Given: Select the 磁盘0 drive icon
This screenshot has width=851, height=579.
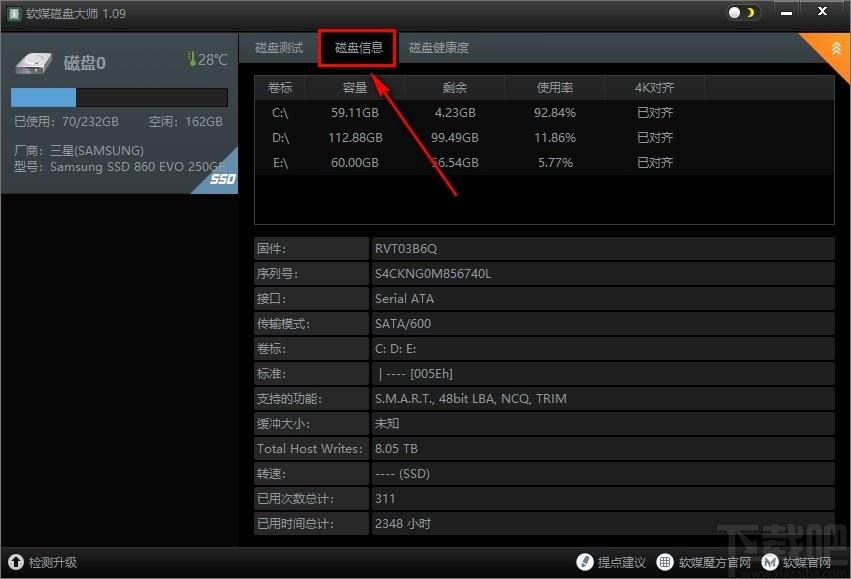Looking at the screenshot, I should [34, 63].
